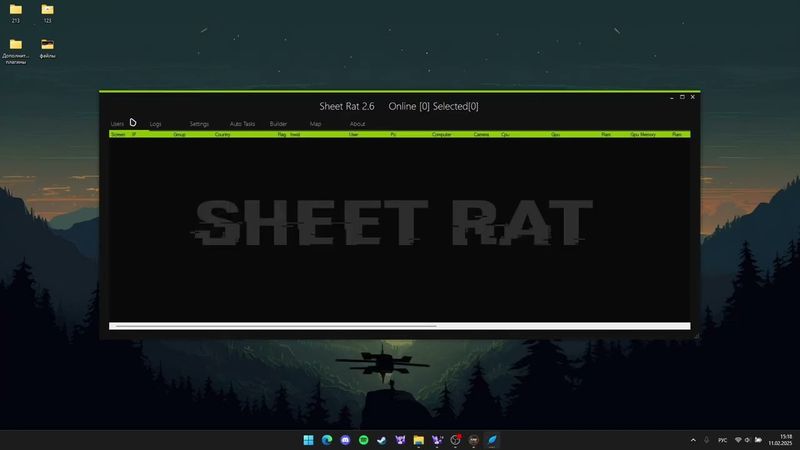Select the 213 desktop folder

(x=16, y=13)
